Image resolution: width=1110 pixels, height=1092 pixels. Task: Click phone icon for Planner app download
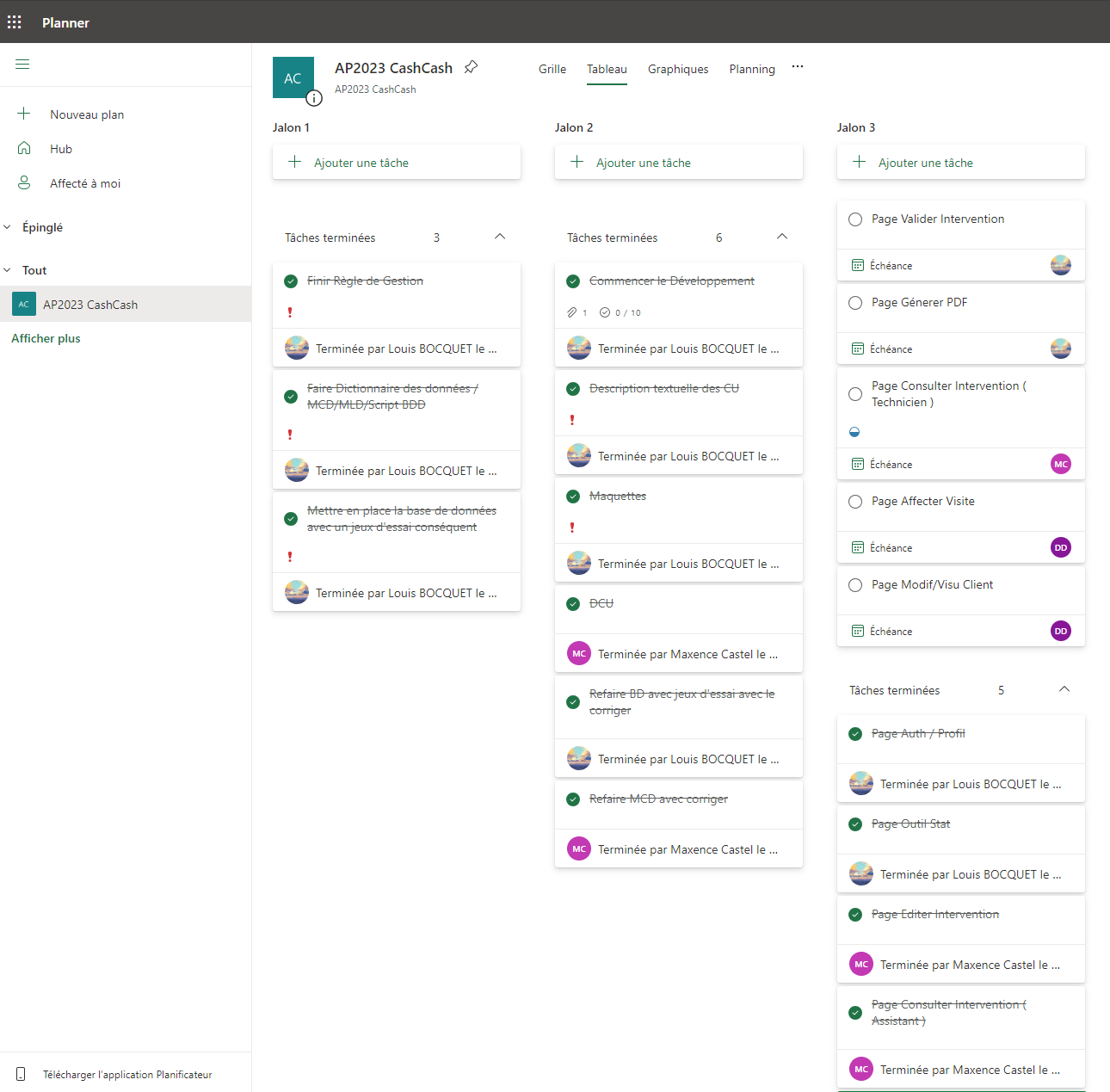click(22, 1074)
